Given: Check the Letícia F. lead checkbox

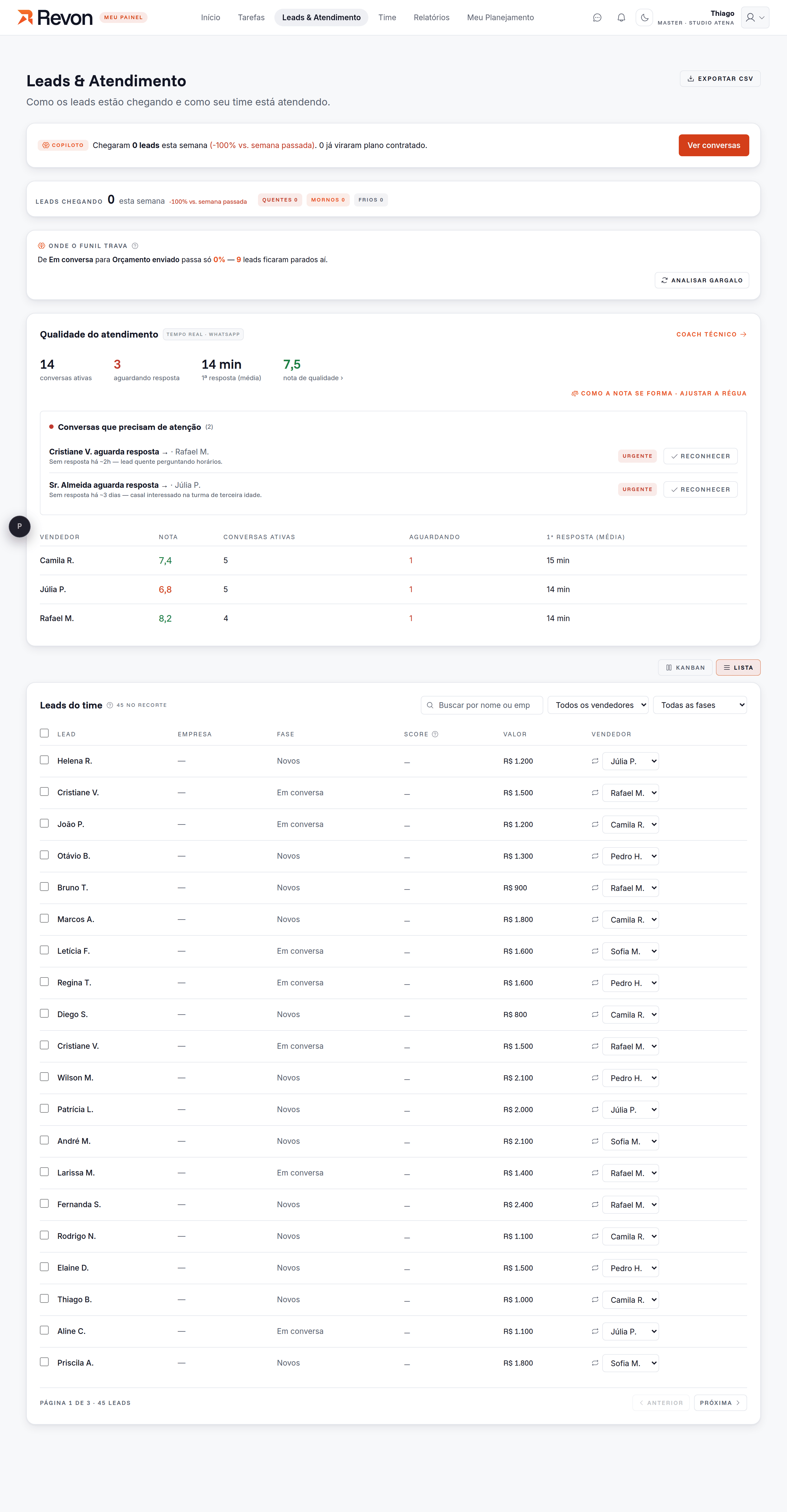Looking at the screenshot, I should coord(44,950).
